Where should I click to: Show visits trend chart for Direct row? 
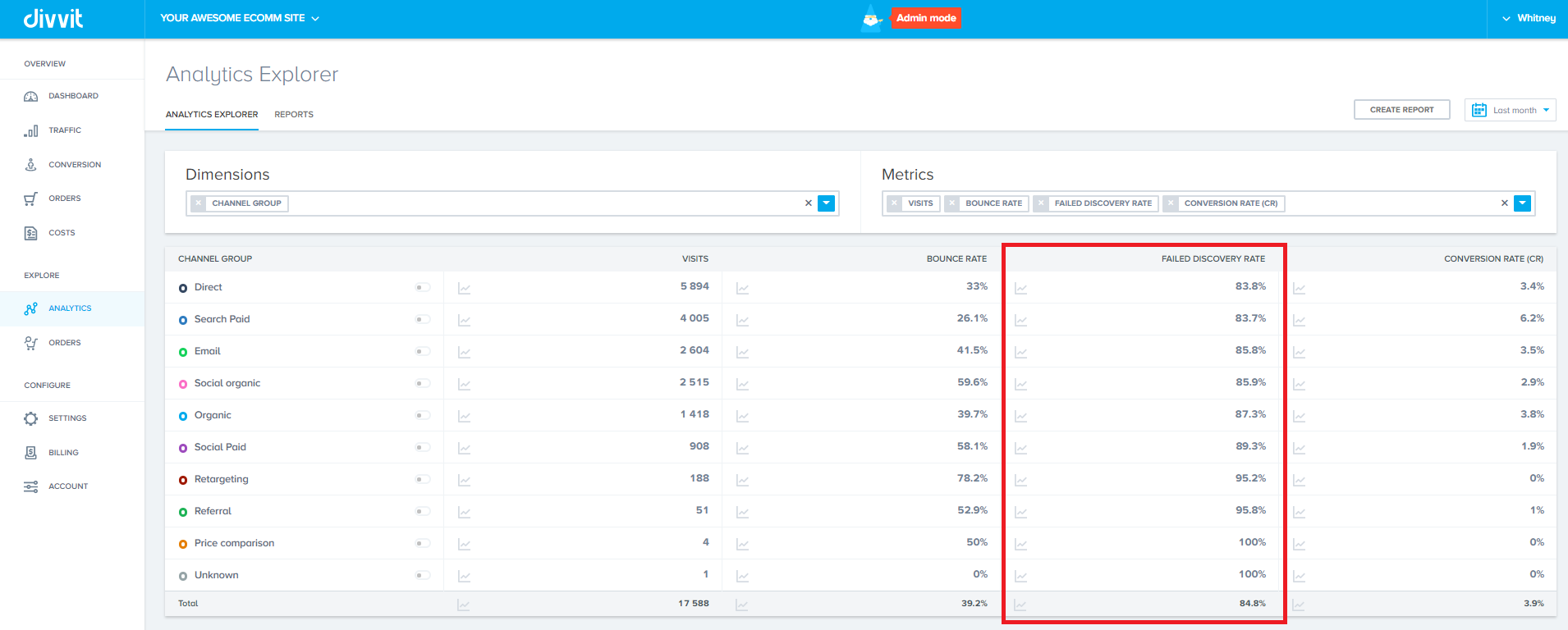point(464,288)
